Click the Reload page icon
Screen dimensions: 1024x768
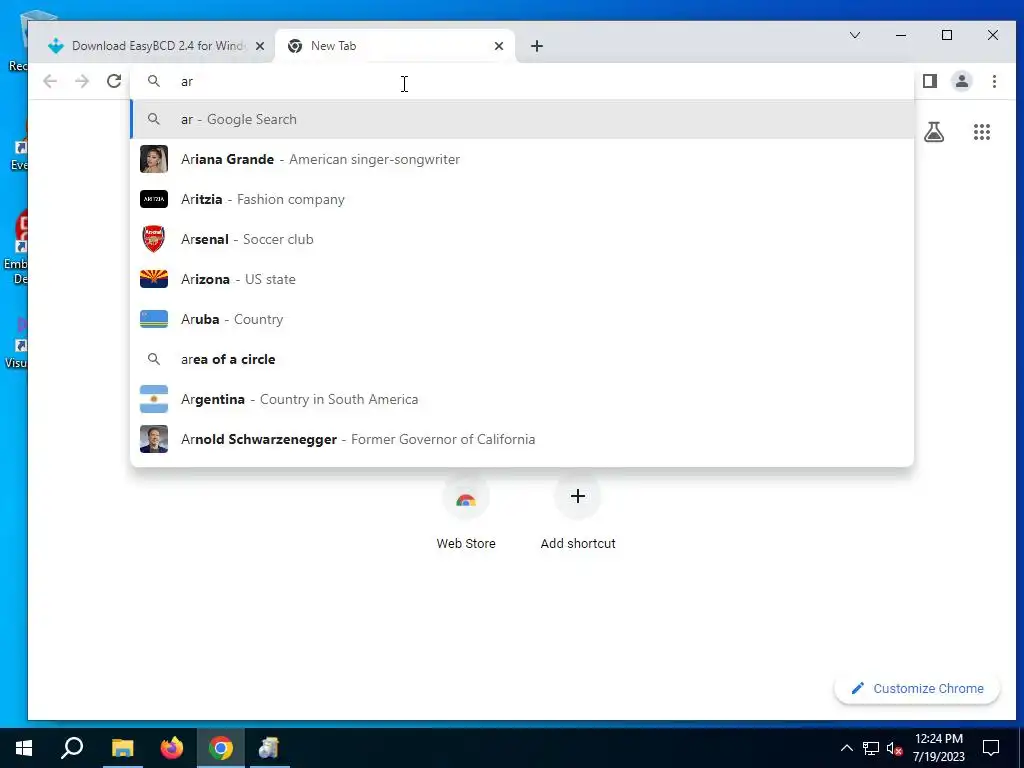tap(114, 81)
